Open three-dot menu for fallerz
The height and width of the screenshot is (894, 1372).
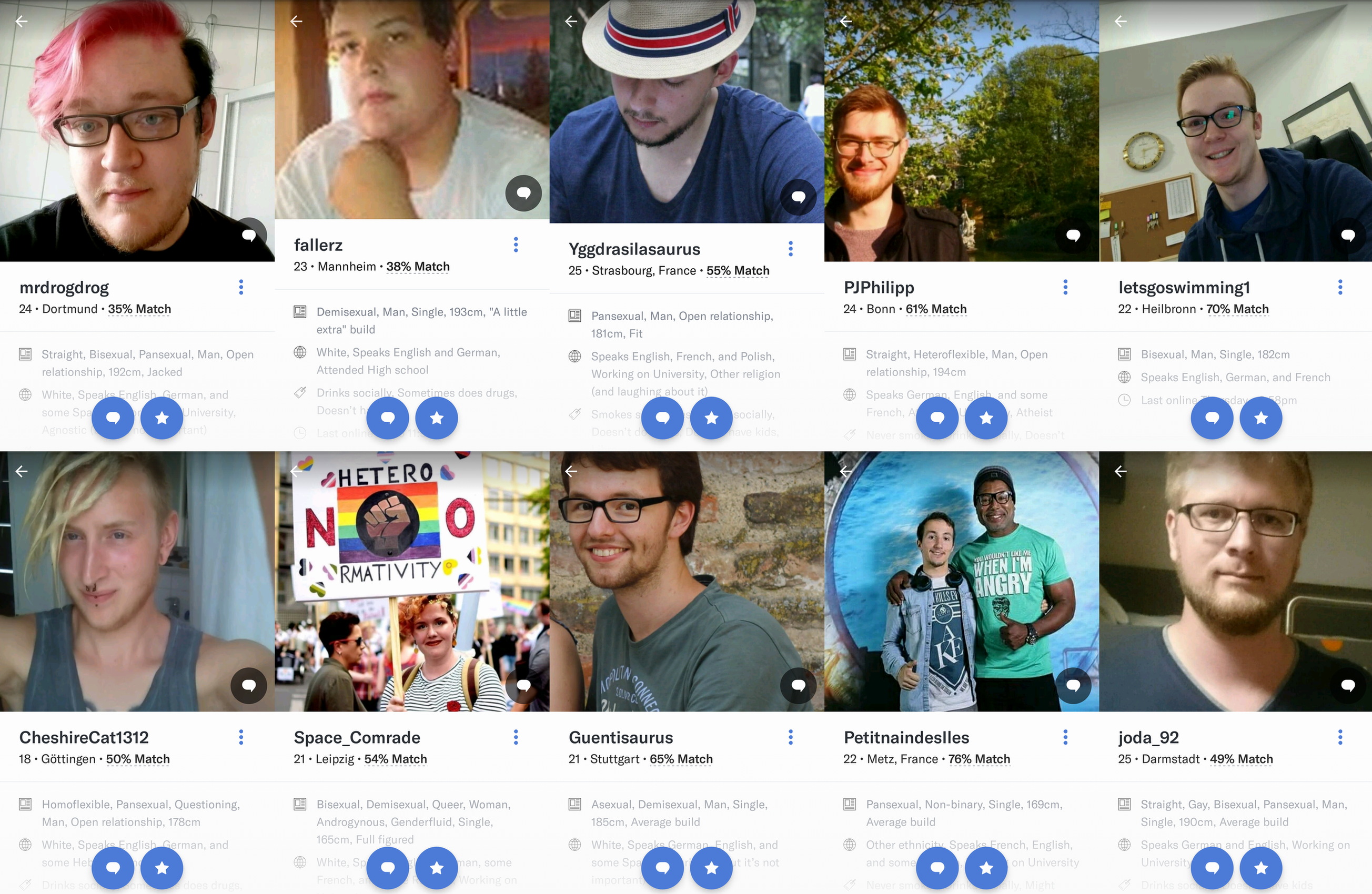pos(516,245)
